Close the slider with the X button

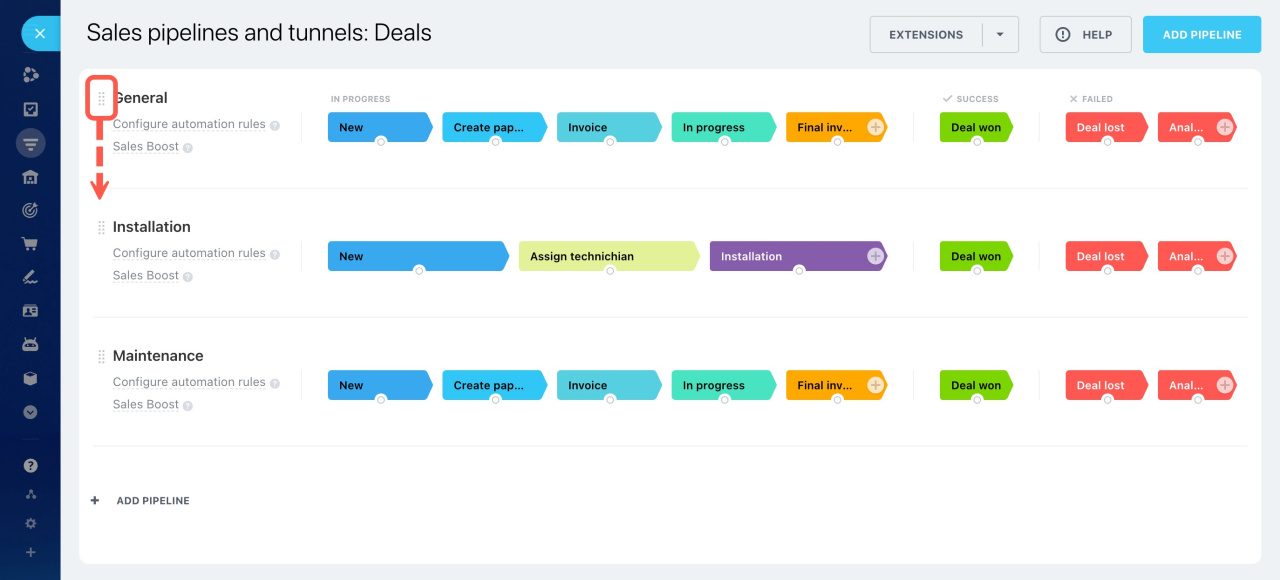[x=40, y=34]
